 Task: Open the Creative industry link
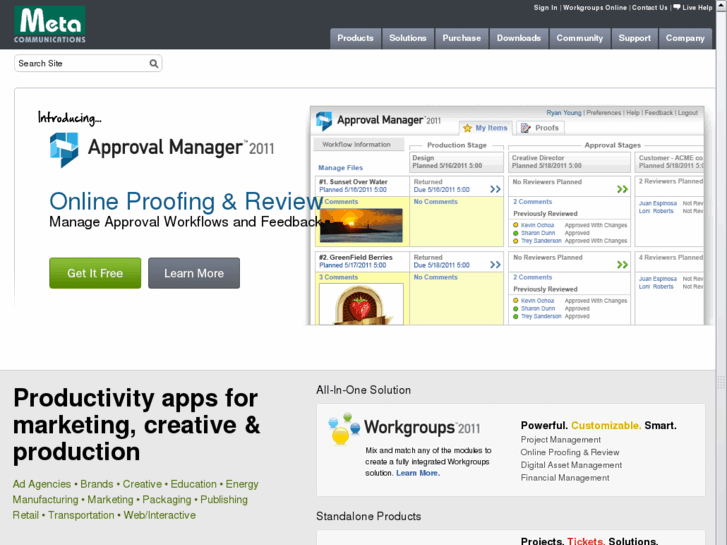(x=142, y=484)
